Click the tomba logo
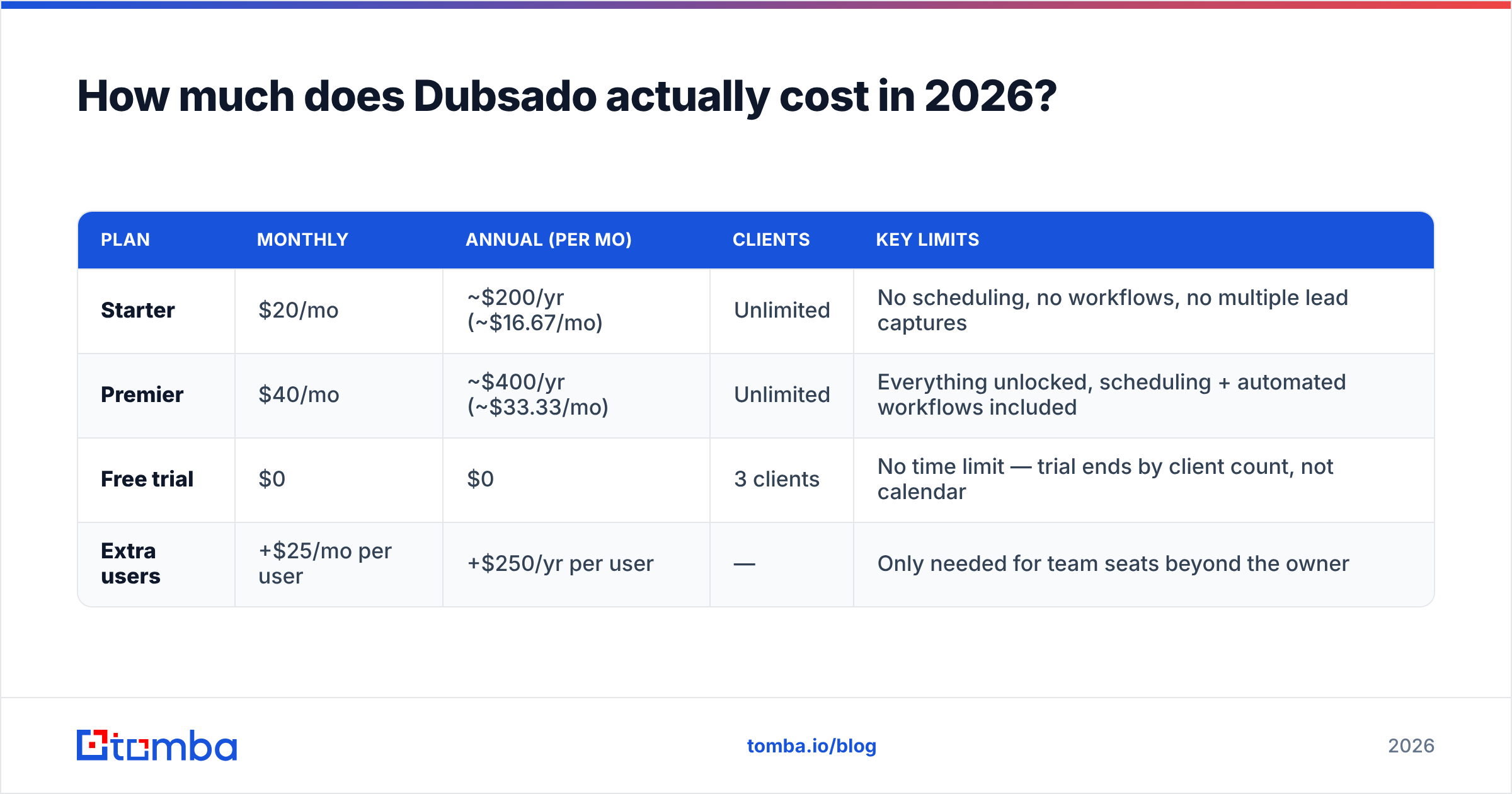 (157, 745)
